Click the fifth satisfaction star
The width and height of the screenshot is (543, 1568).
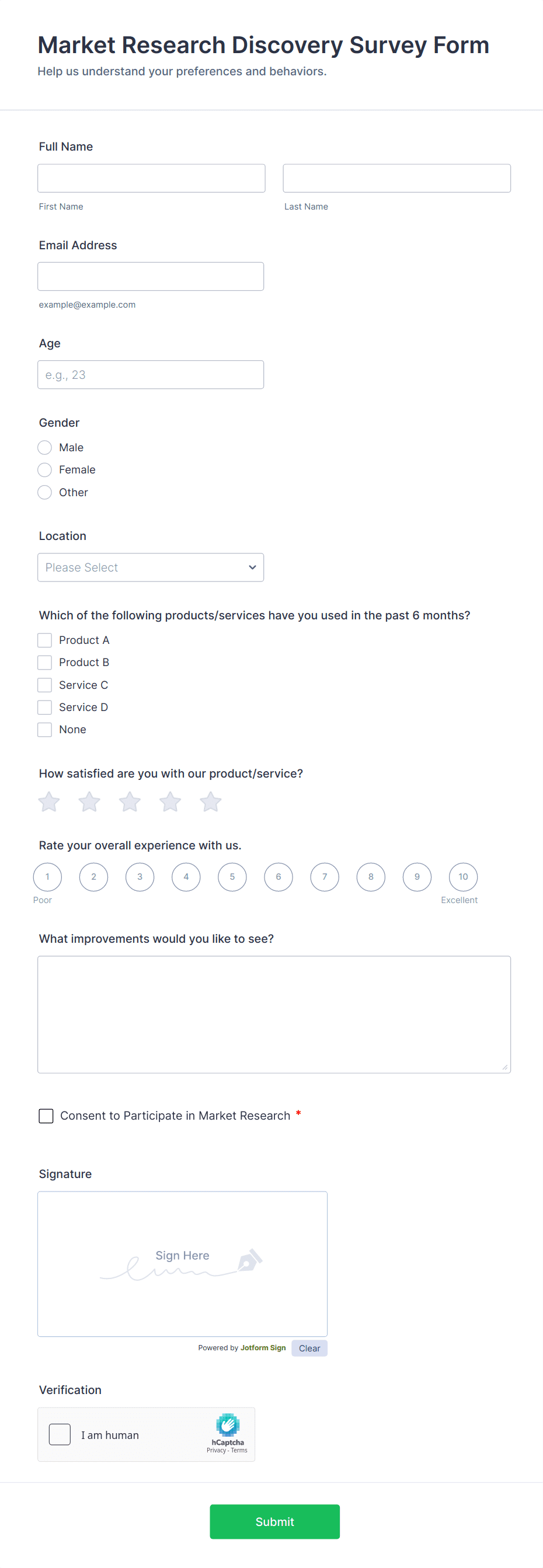pyautogui.click(x=211, y=802)
